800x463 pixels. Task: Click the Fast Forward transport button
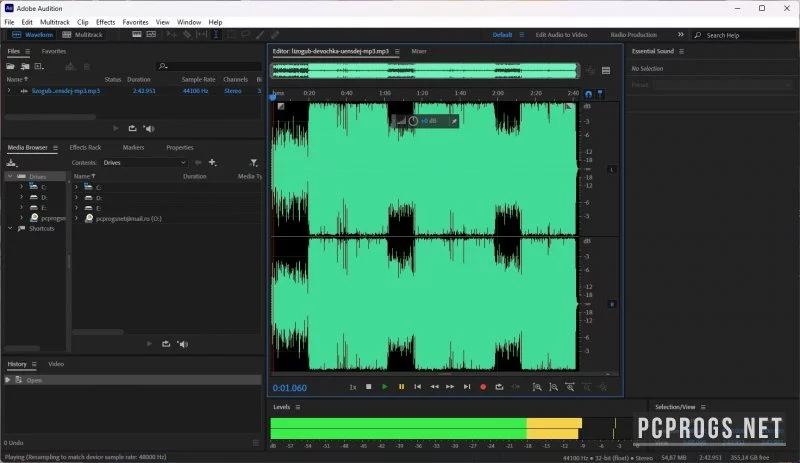pyautogui.click(x=450, y=387)
